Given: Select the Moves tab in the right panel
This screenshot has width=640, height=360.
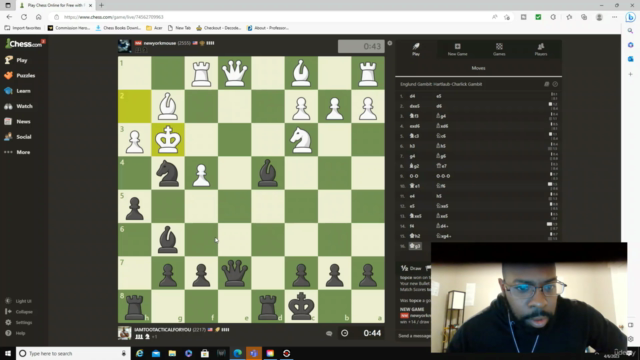Looking at the screenshot, I should click(x=478, y=68).
